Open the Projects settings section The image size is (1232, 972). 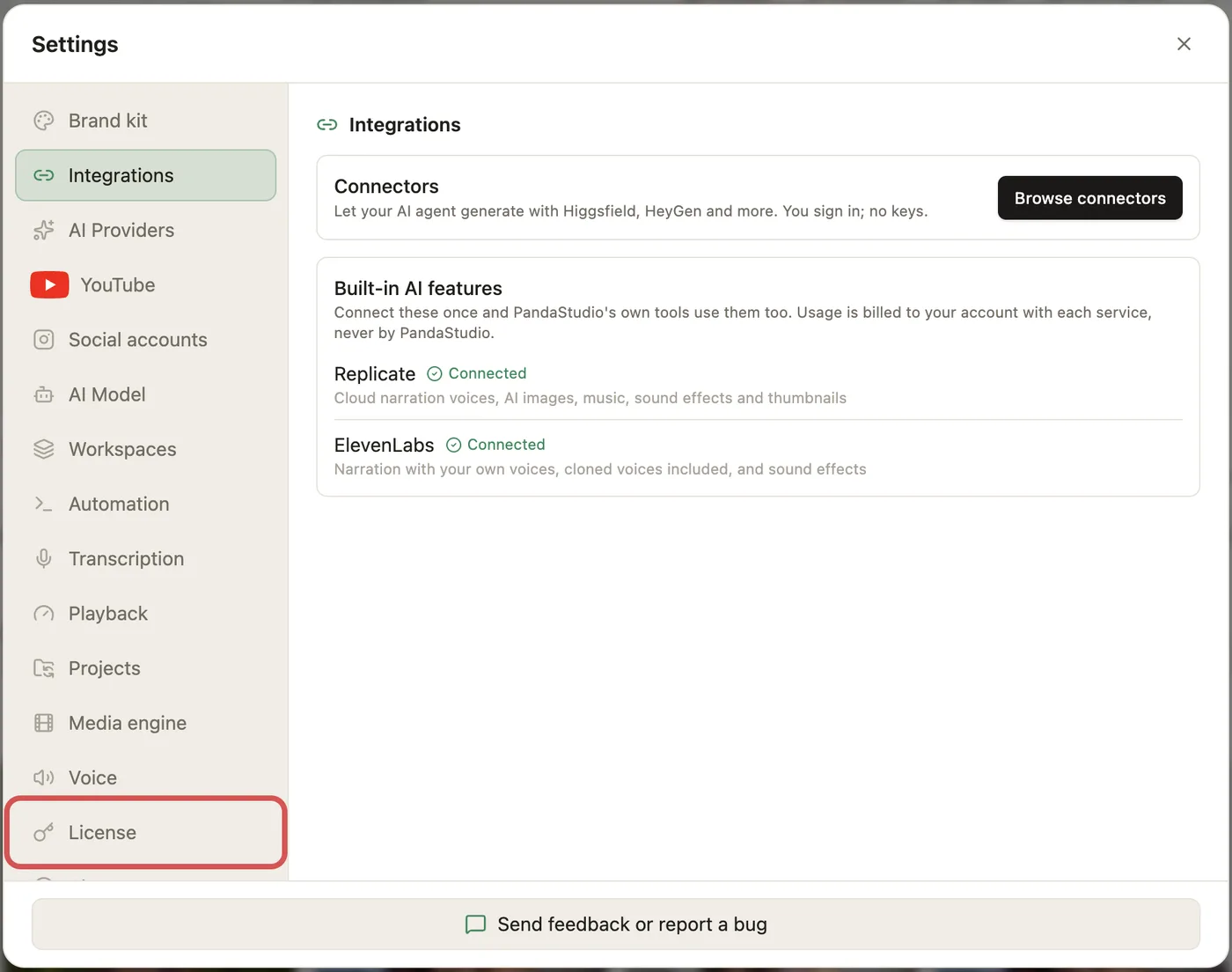point(145,668)
